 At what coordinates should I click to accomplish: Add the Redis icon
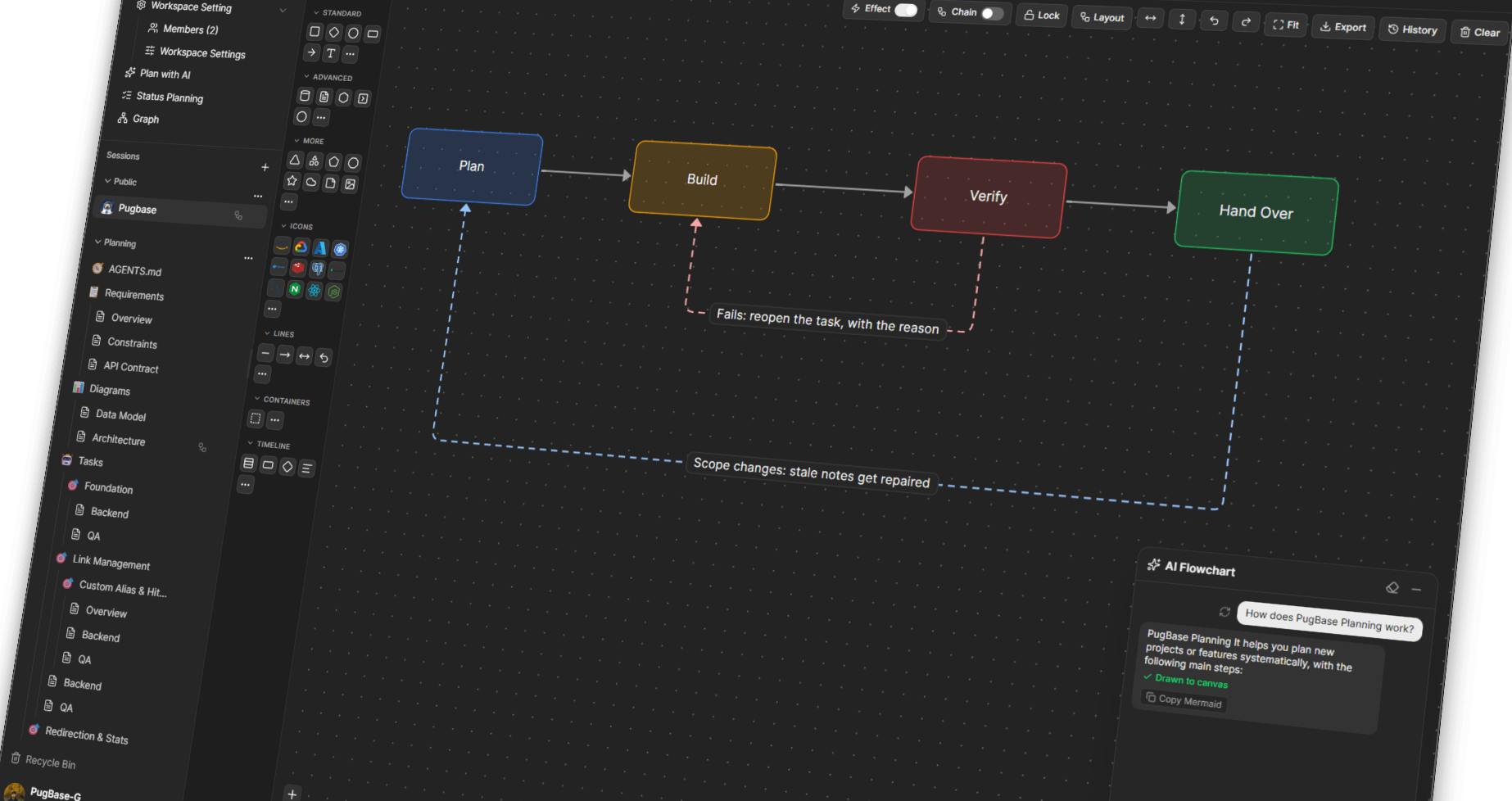coord(298,267)
